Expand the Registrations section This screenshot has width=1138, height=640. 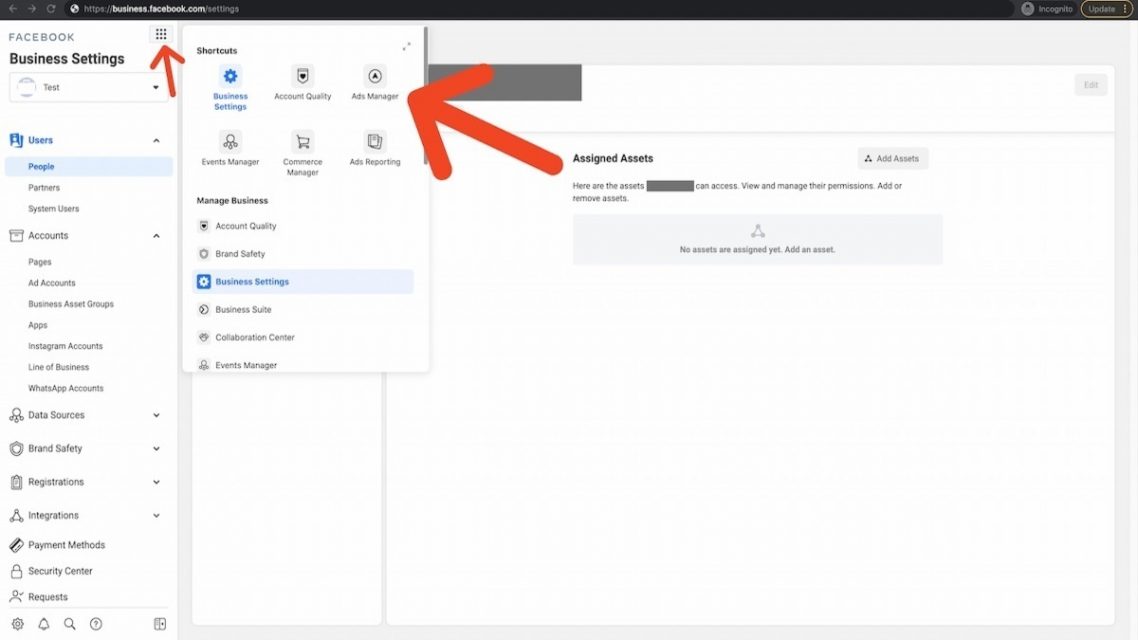click(x=156, y=482)
